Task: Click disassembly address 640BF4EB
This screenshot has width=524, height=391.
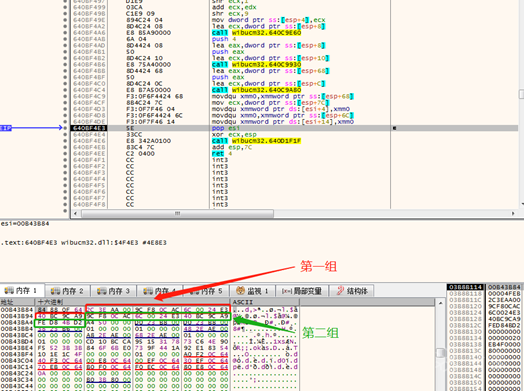Action: tap(89, 147)
